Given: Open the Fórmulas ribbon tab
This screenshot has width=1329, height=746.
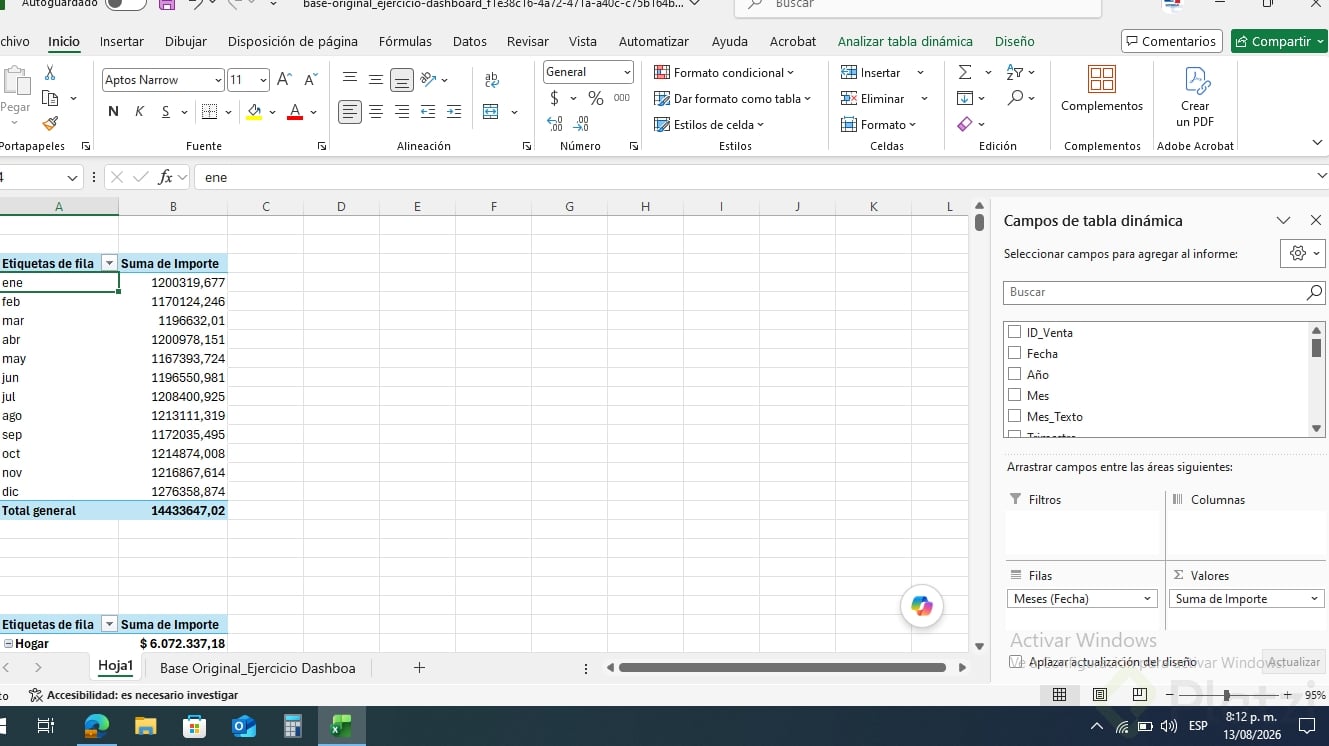Looking at the screenshot, I should coord(405,41).
